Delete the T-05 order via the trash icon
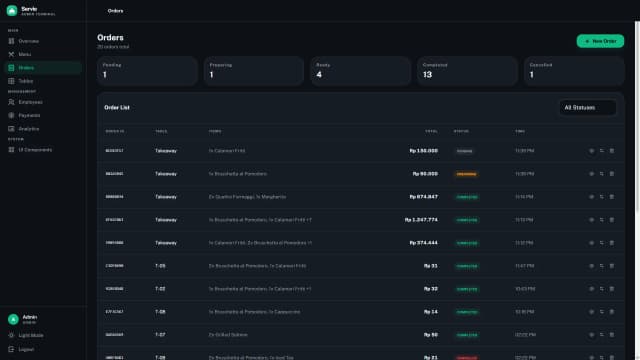 click(612, 266)
